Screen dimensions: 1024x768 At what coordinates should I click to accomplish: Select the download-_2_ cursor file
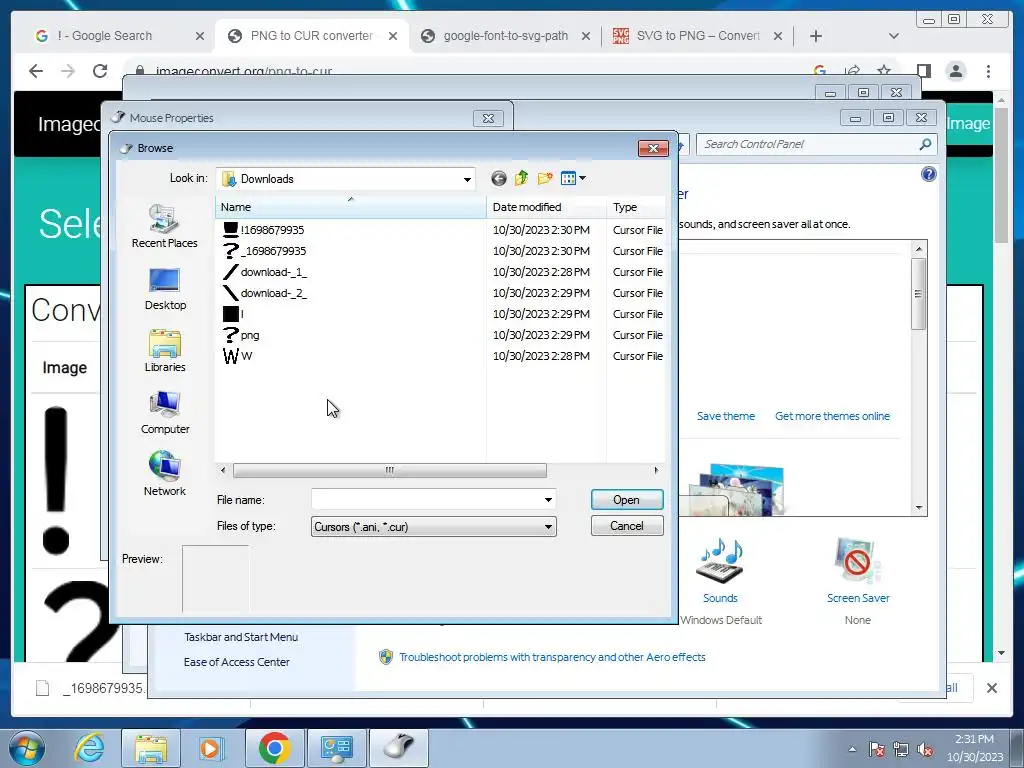pyautogui.click(x=264, y=293)
